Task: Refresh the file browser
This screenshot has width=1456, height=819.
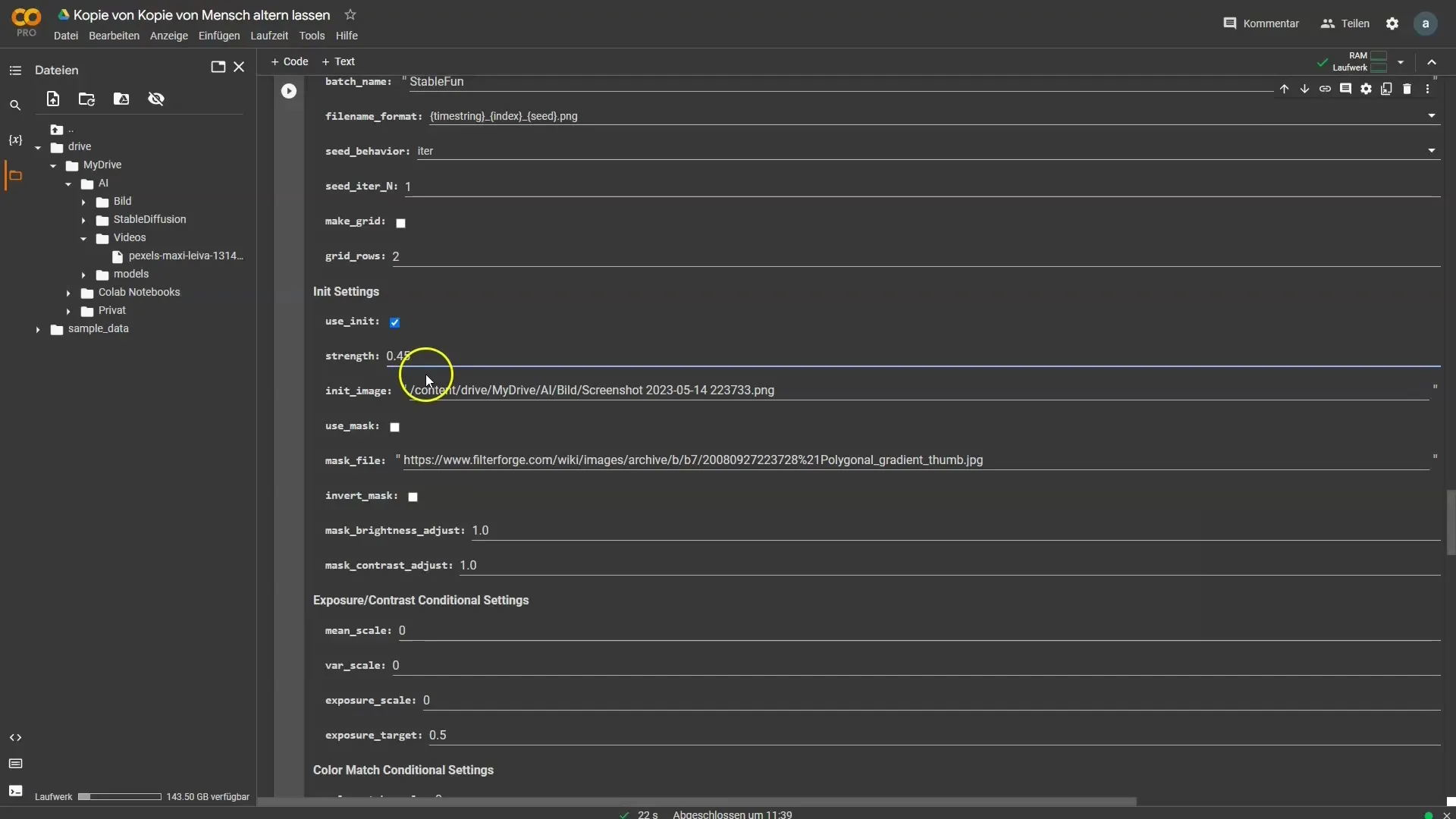Action: pos(86,99)
